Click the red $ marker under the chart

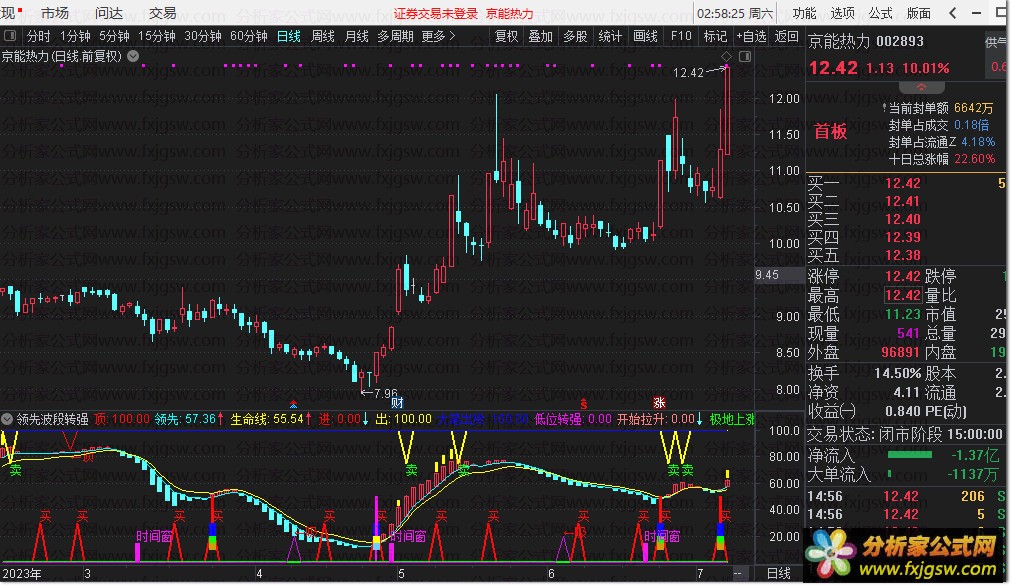[583, 404]
